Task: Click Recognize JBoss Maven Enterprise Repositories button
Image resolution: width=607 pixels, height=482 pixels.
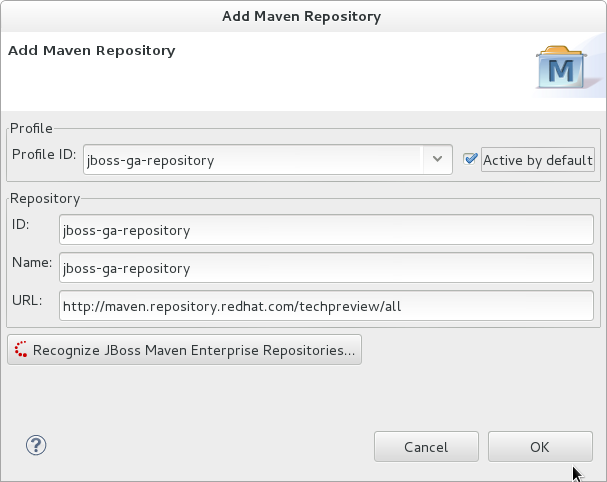Action: tap(184, 350)
